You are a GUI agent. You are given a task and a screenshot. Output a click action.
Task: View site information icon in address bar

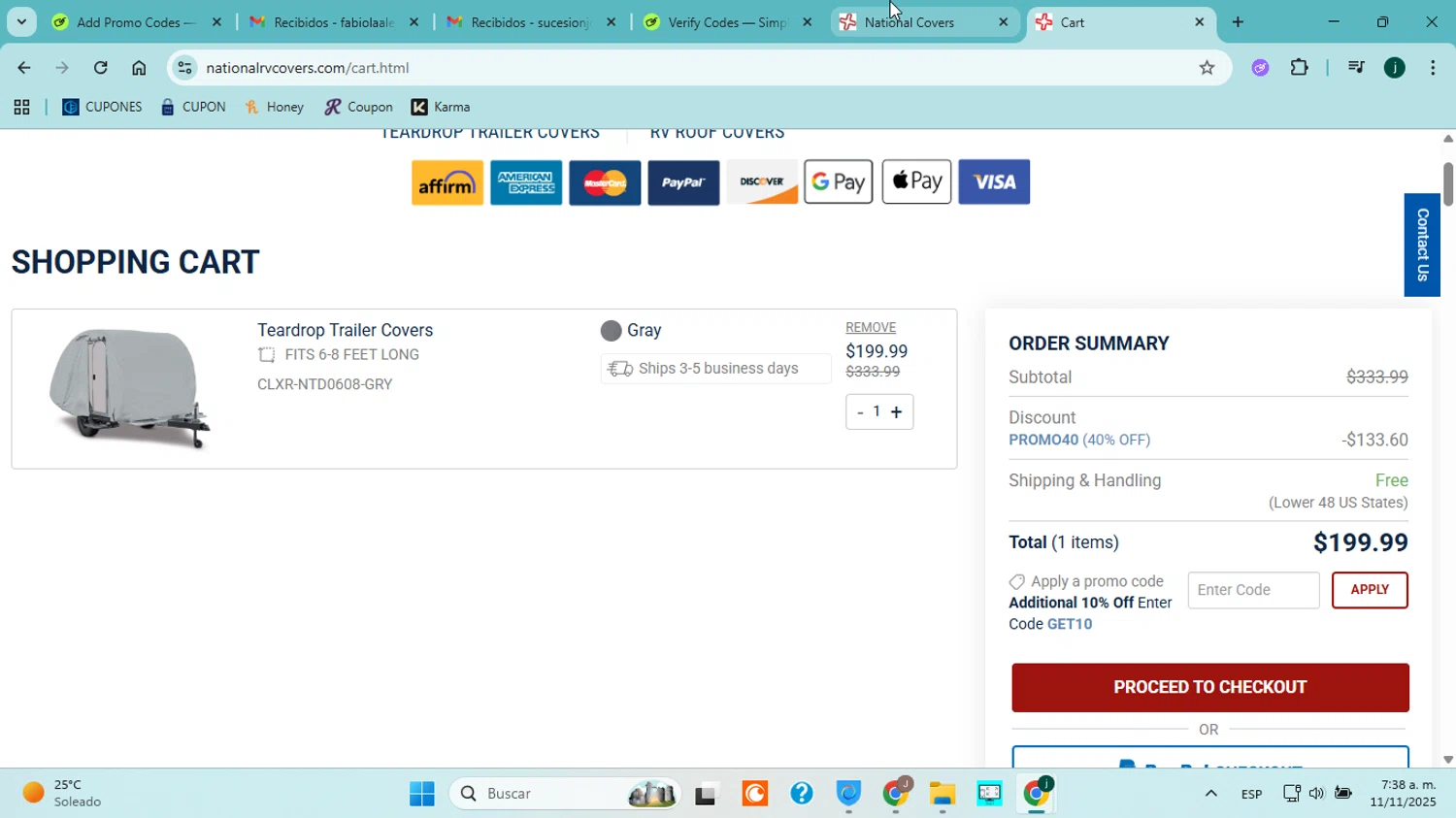tap(185, 68)
